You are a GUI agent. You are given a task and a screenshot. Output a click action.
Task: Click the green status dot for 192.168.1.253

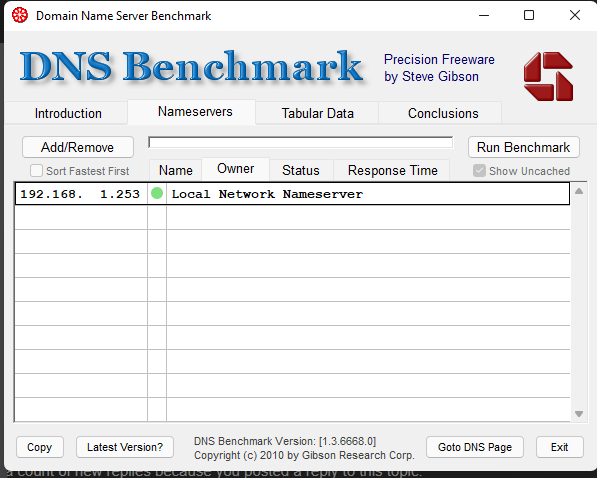(157, 193)
